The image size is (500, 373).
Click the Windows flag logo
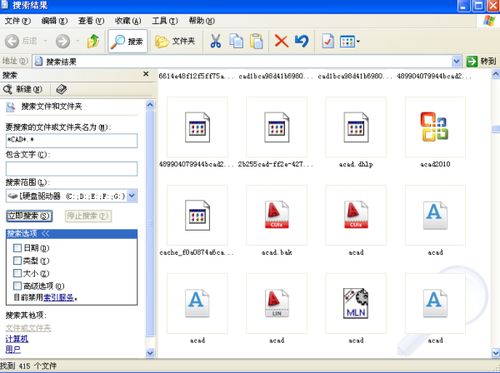pyautogui.click(x=489, y=21)
